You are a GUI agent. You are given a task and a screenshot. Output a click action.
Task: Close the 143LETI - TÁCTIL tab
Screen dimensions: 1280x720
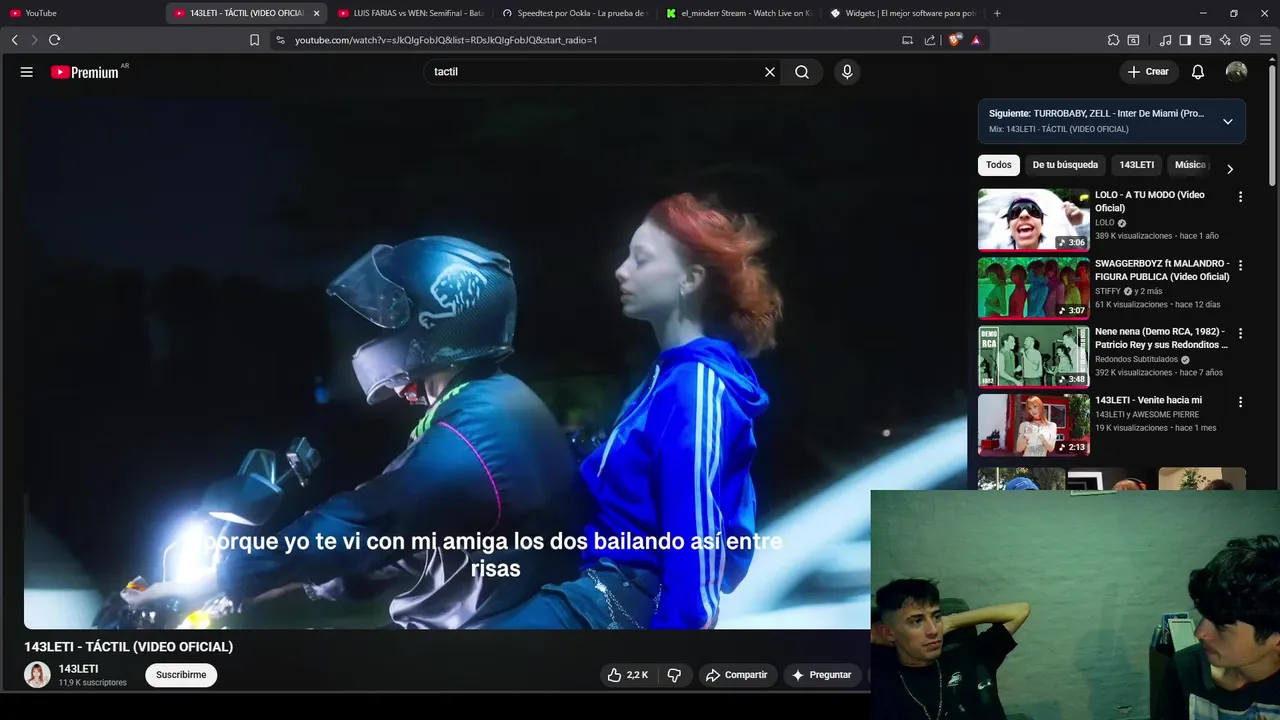(x=317, y=13)
